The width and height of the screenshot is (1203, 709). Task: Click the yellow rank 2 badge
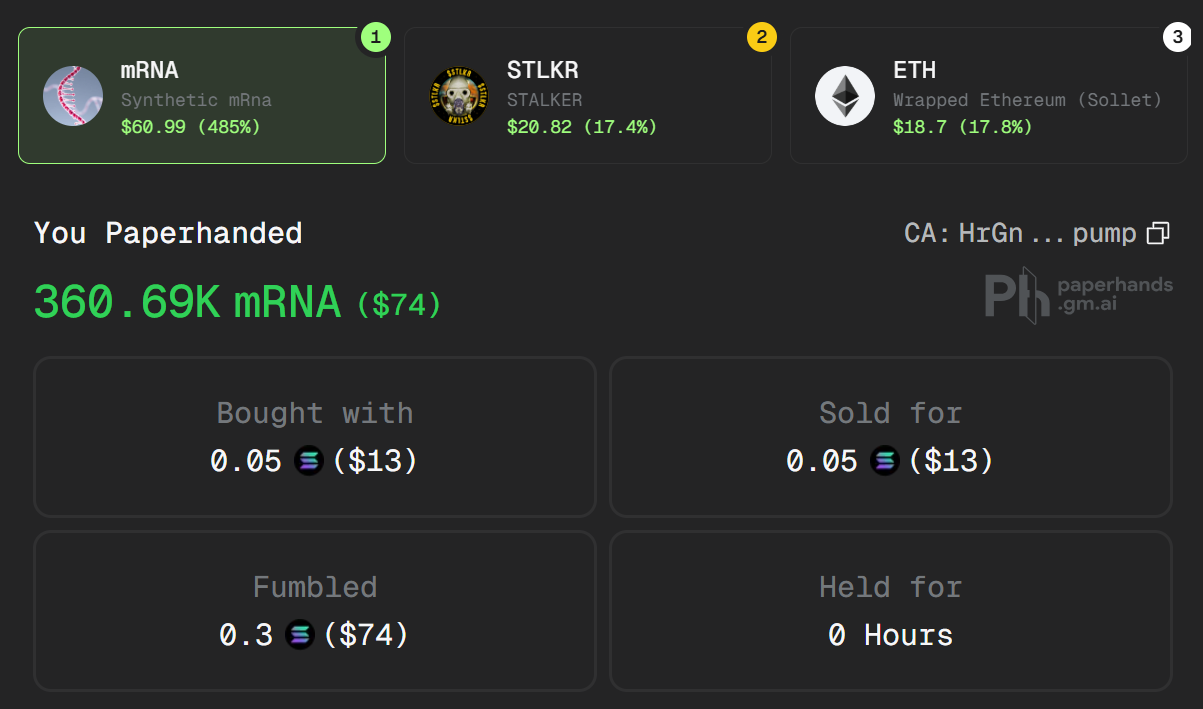(761, 38)
